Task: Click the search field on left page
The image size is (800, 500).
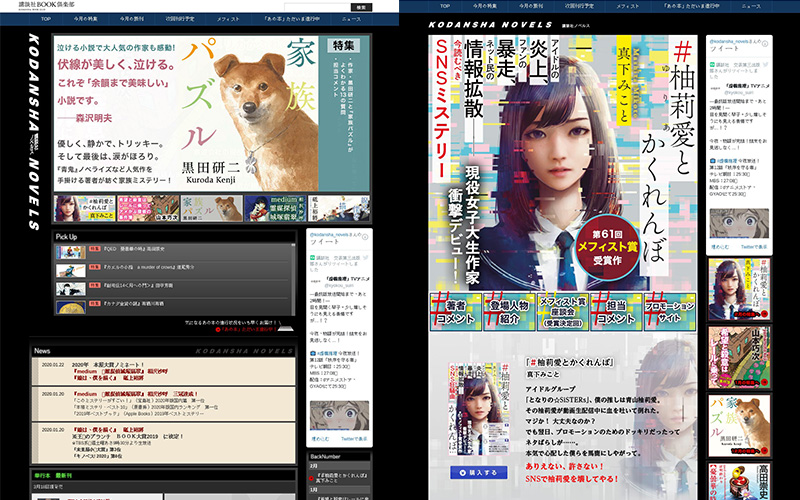Action: (317, 7)
